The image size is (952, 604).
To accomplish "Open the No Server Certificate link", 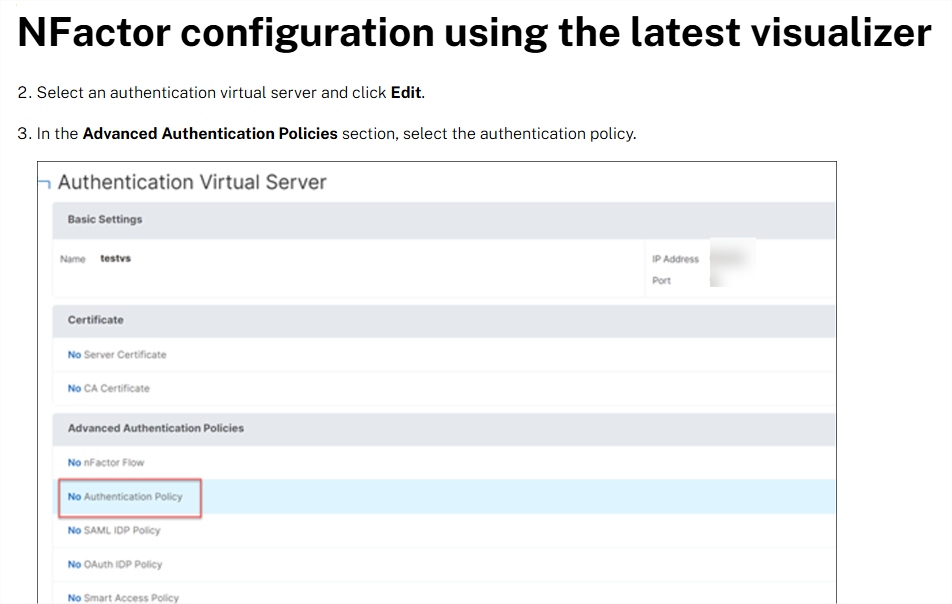I will tap(117, 355).
